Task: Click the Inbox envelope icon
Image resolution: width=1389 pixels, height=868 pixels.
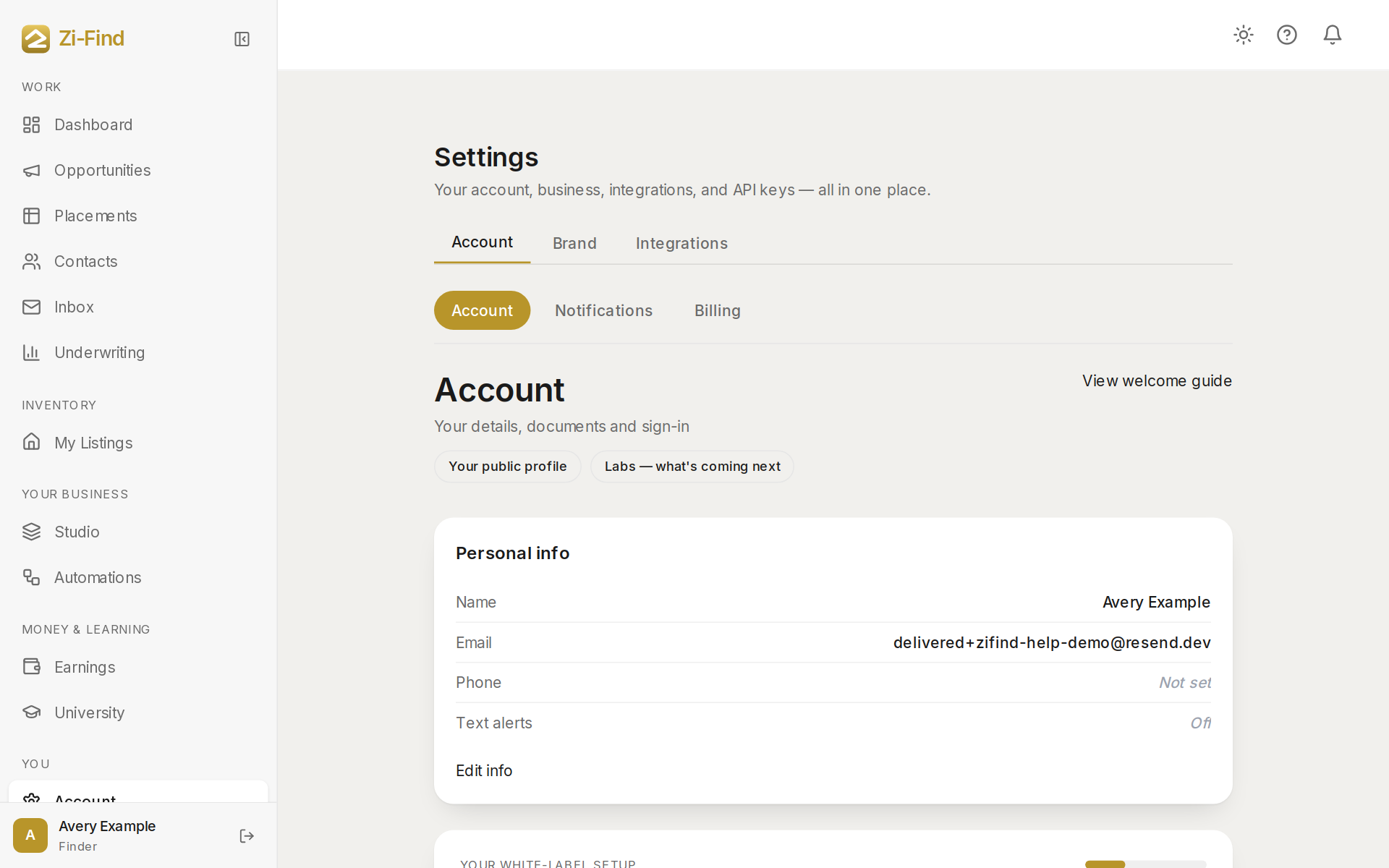Action: (31, 307)
